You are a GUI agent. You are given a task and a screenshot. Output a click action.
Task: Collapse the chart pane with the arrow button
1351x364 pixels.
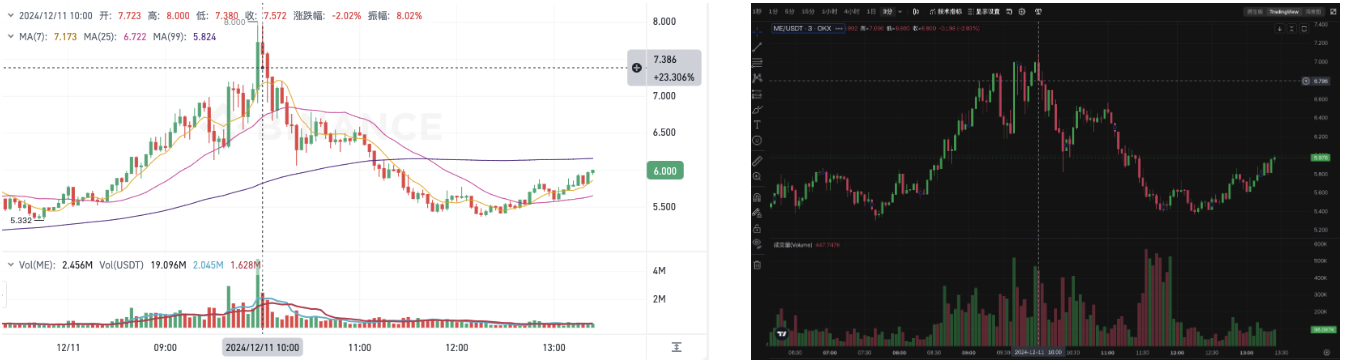click(1280, 29)
